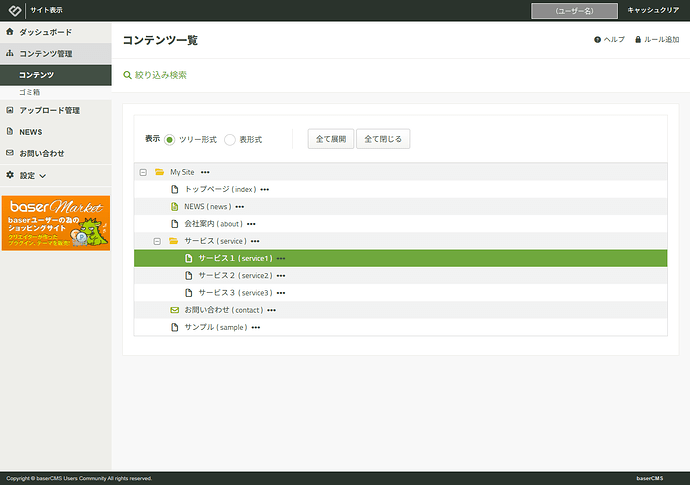Open サービス１ options dots menu
The image size is (690, 485).
pyautogui.click(x=281, y=258)
